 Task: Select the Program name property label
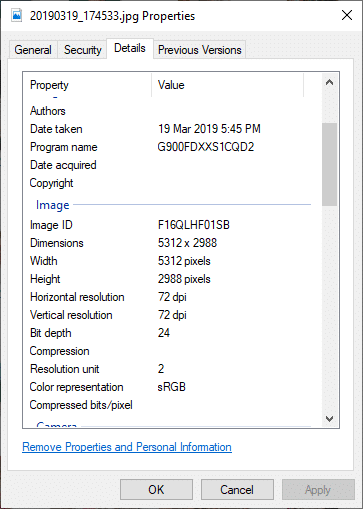(64, 147)
